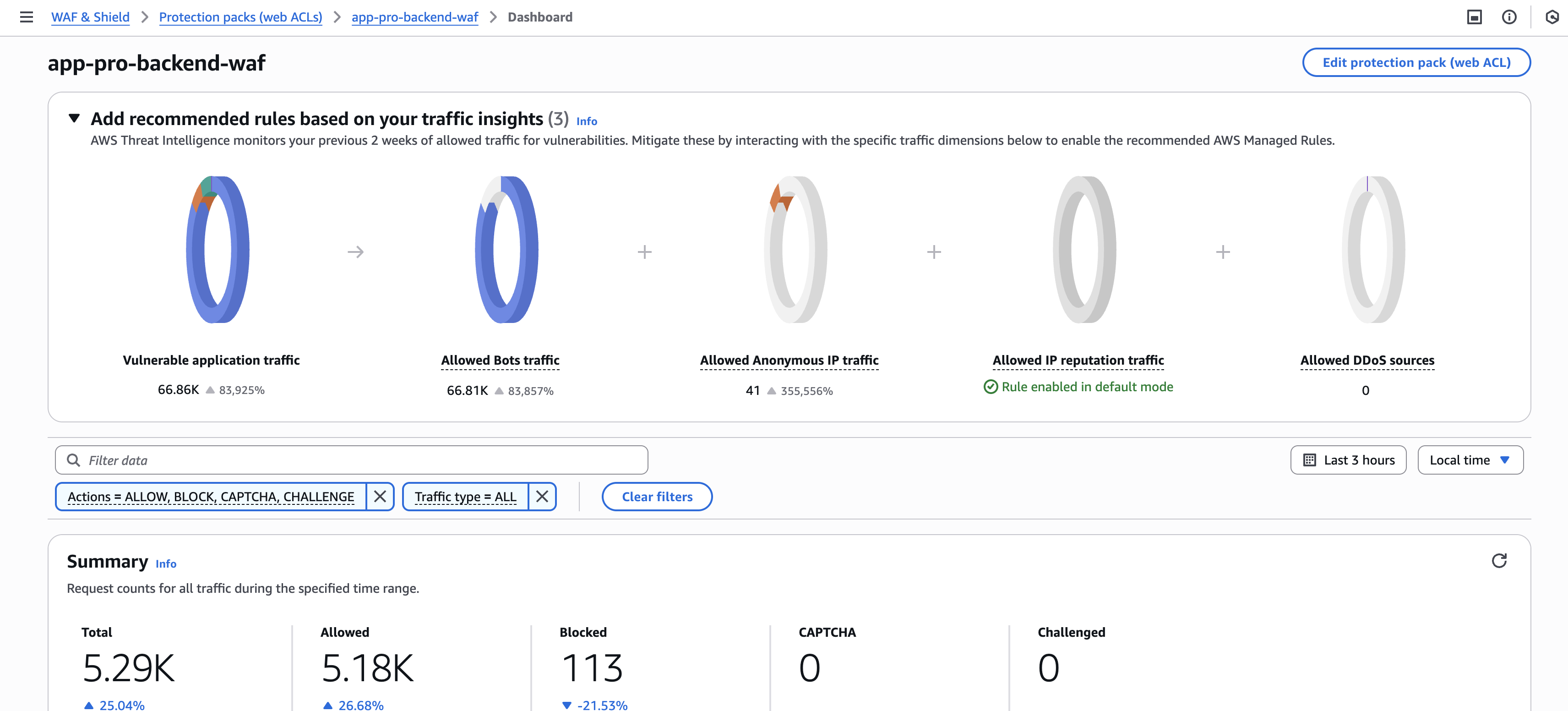Remove the Actions filter token
The width and height of the screenshot is (1568, 711).
(381, 497)
